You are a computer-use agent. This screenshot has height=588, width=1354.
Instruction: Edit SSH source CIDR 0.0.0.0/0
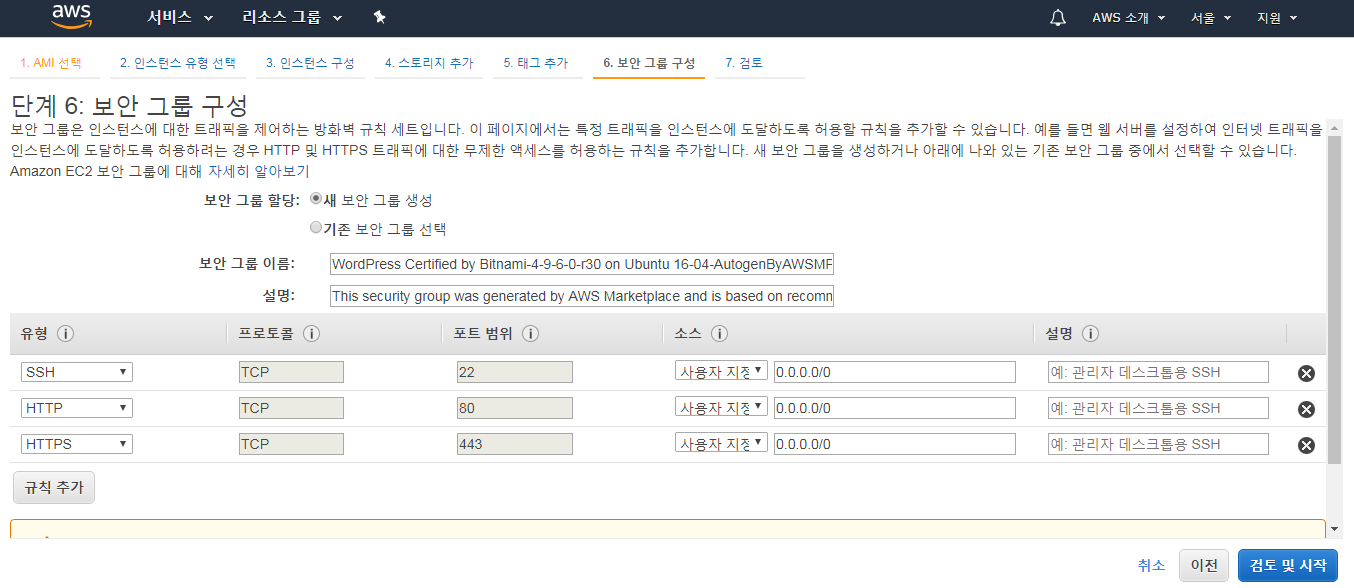[x=895, y=372]
